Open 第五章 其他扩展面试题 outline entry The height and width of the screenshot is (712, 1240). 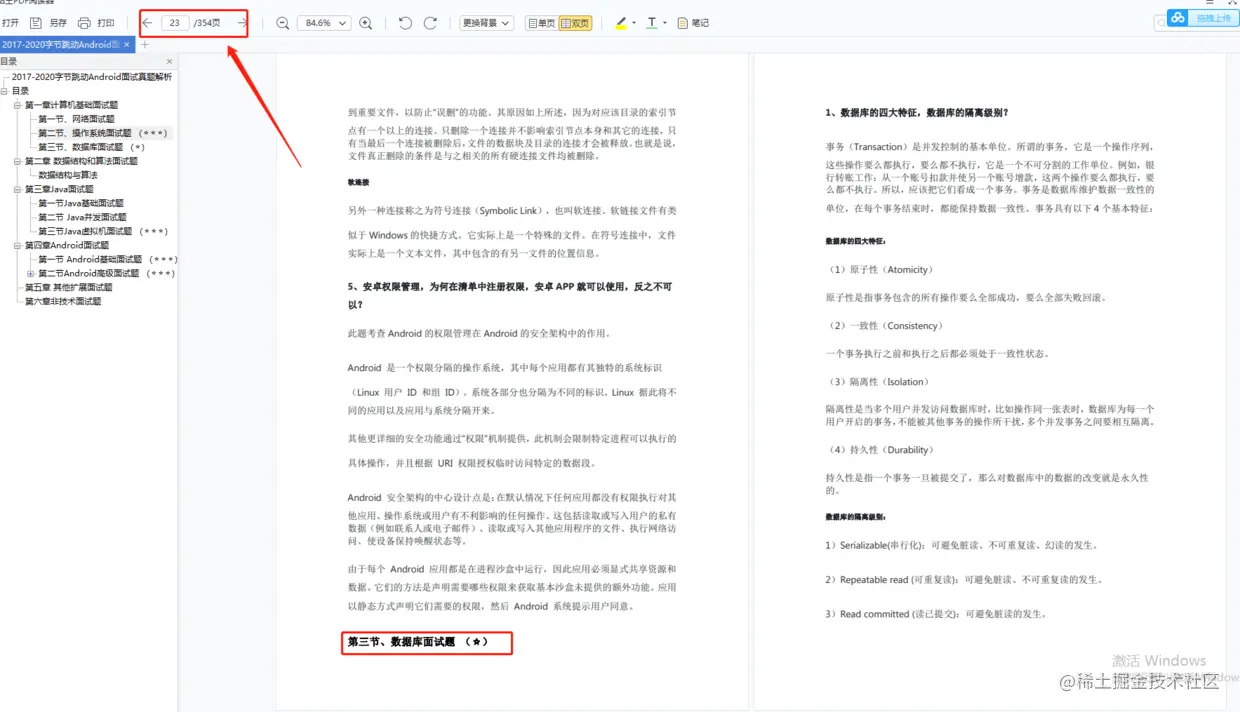coord(69,287)
